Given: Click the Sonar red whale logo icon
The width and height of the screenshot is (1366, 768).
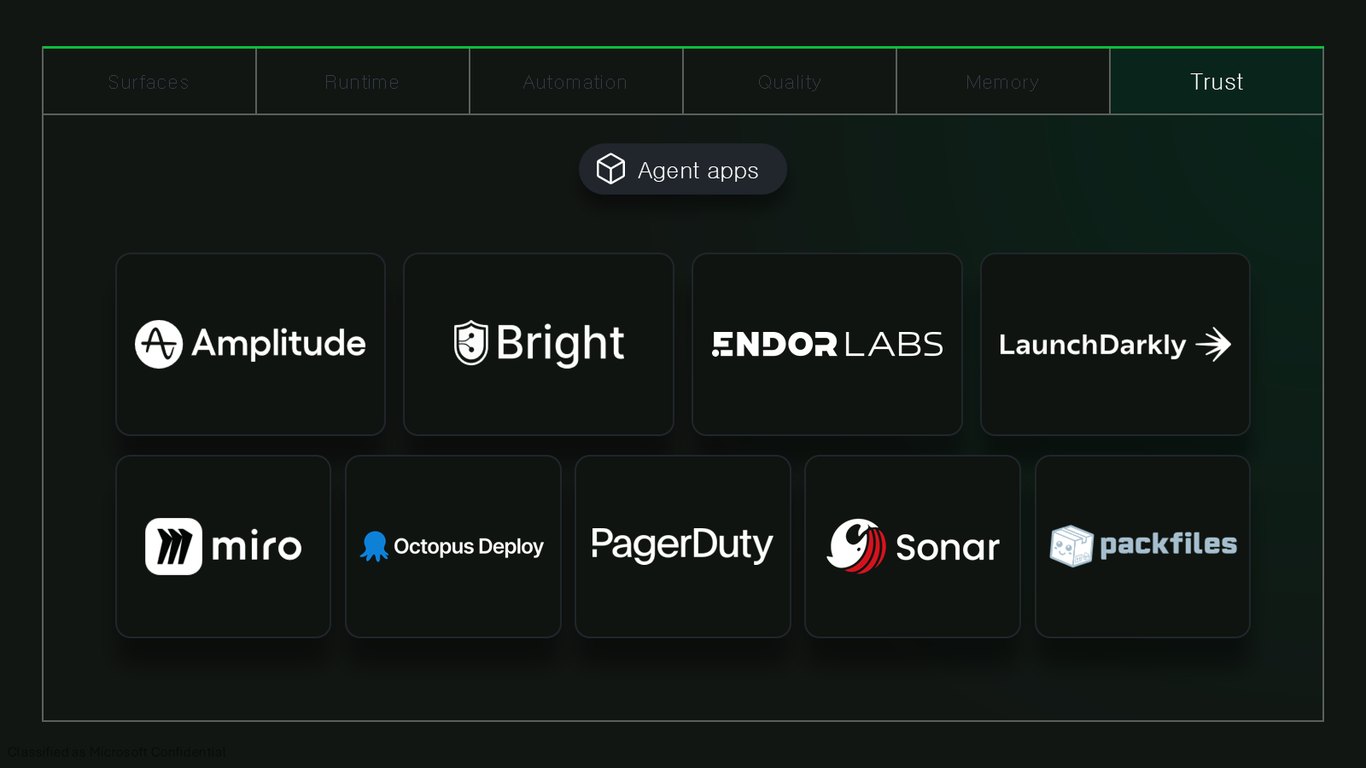Looking at the screenshot, I should click(856, 545).
